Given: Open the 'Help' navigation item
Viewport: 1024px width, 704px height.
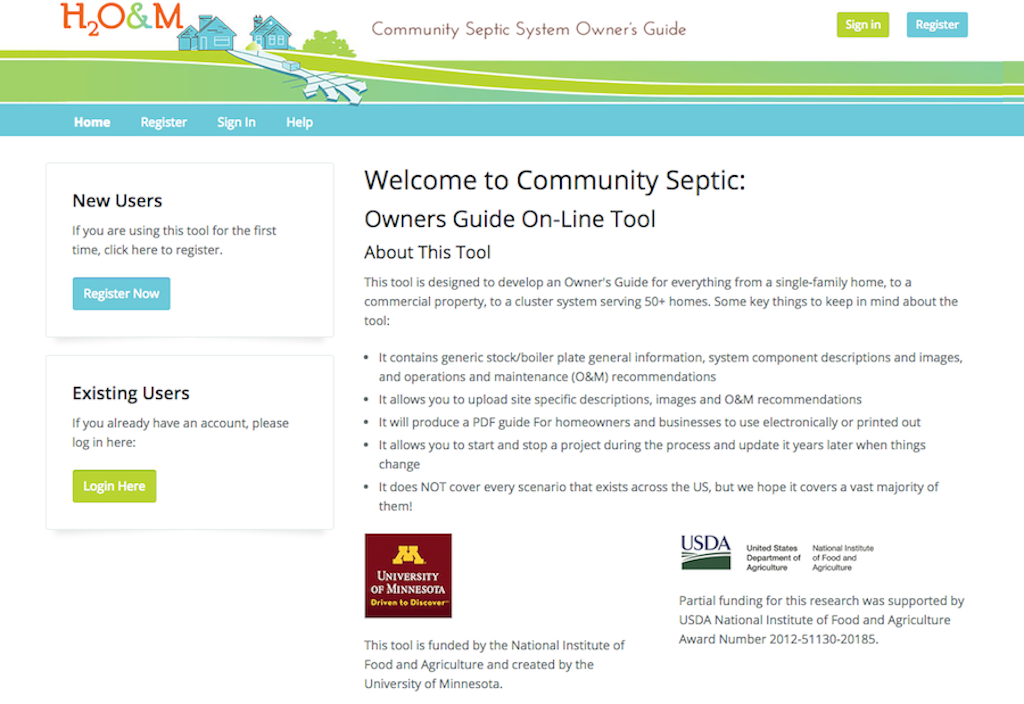Looking at the screenshot, I should click(x=299, y=121).
